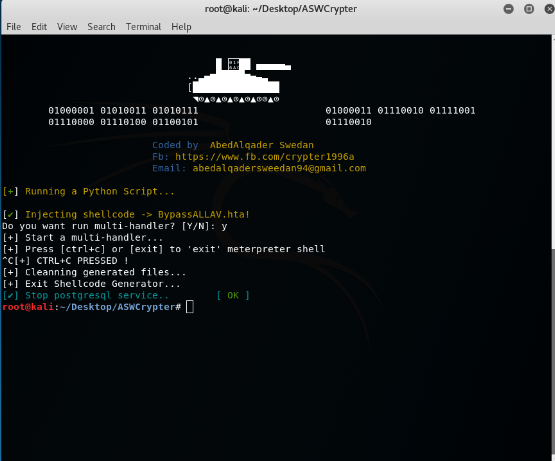Maximize the terminal window

pyautogui.click(x=529, y=9)
